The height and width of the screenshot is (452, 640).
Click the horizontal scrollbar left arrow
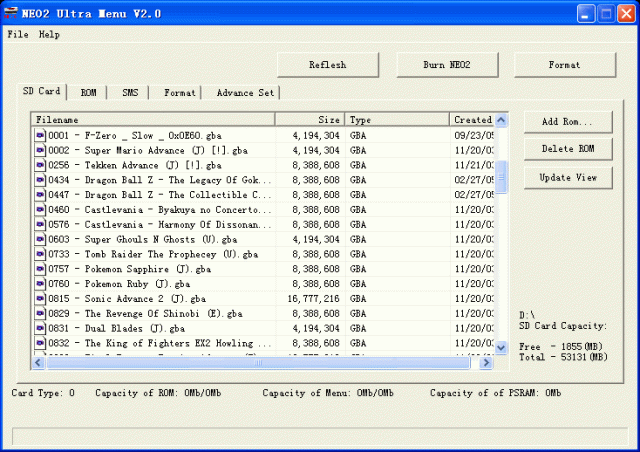[38, 363]
